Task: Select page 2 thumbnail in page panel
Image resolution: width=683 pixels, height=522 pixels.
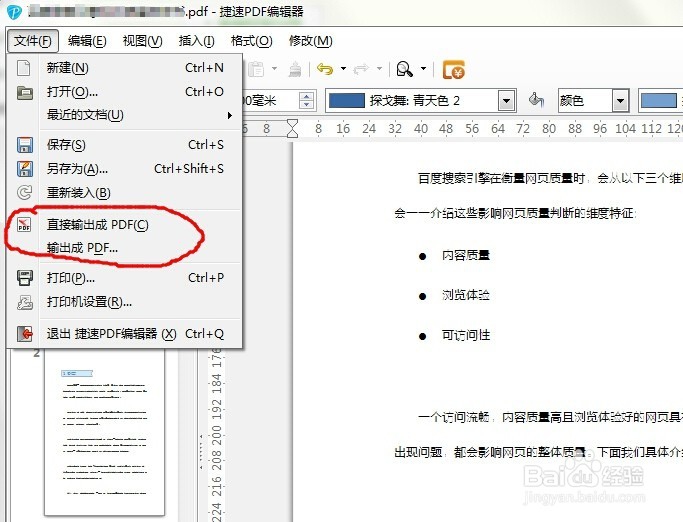Action: coord(105,431)
